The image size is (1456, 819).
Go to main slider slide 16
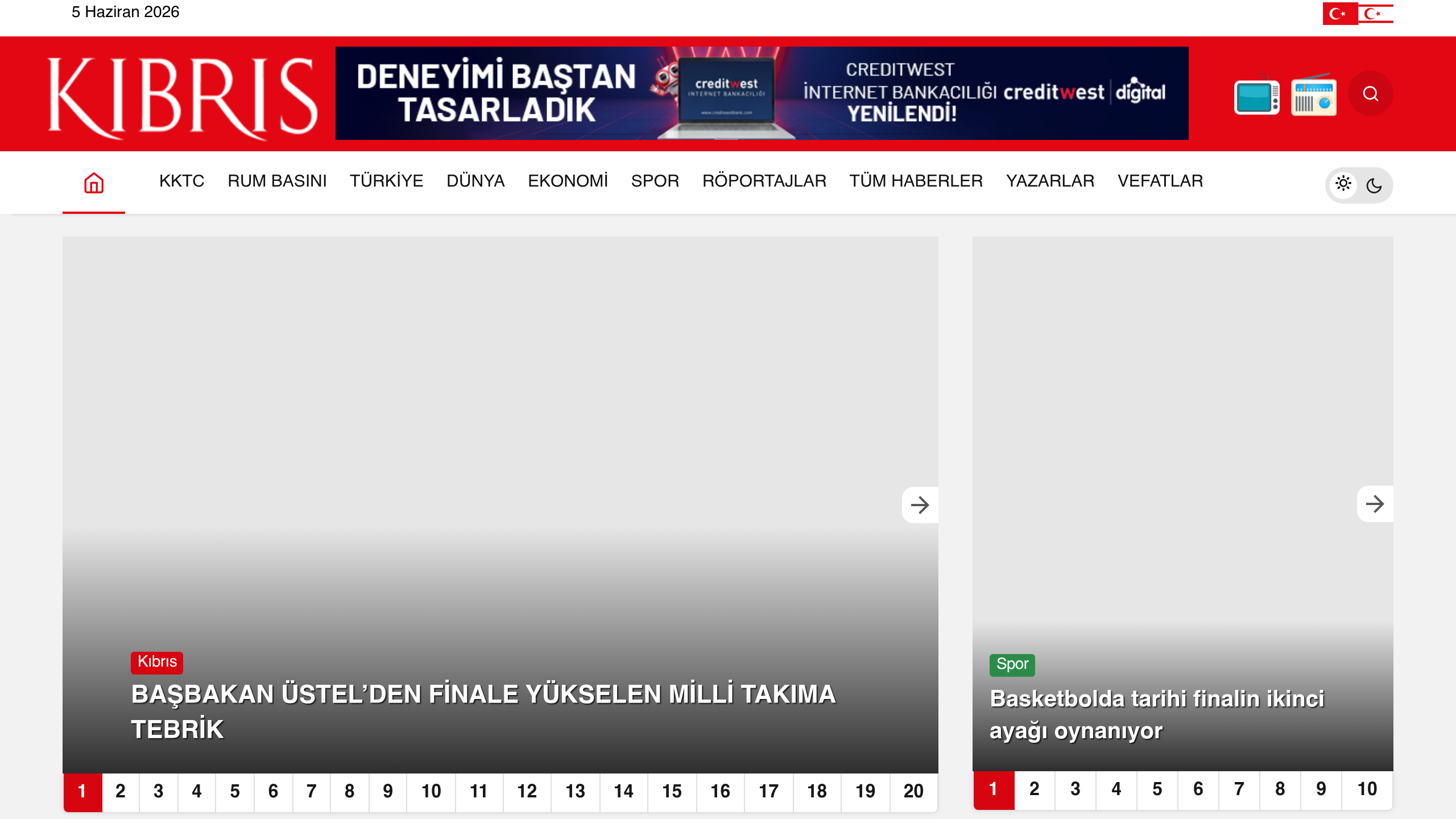(721, 792)
